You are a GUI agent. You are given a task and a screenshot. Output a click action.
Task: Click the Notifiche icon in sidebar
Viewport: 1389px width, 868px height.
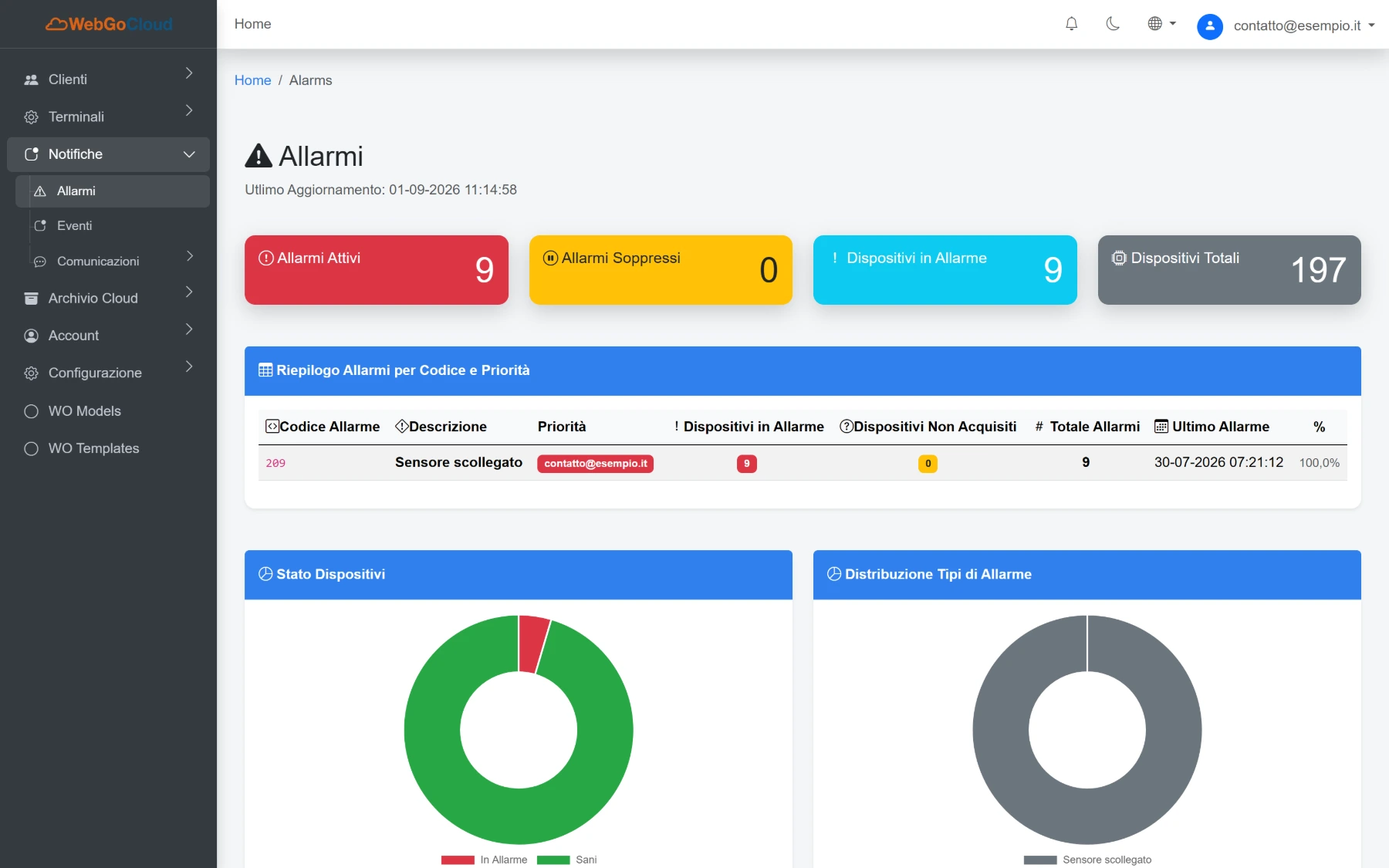[x=31, y=154]
